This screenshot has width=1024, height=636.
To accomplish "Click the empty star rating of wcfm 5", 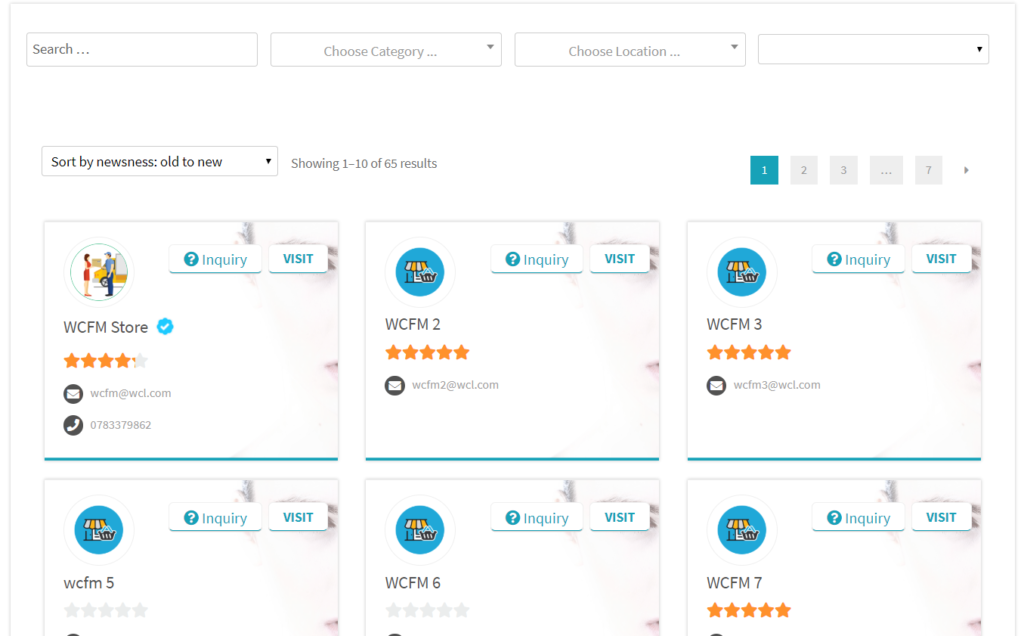I will (106, 611).
